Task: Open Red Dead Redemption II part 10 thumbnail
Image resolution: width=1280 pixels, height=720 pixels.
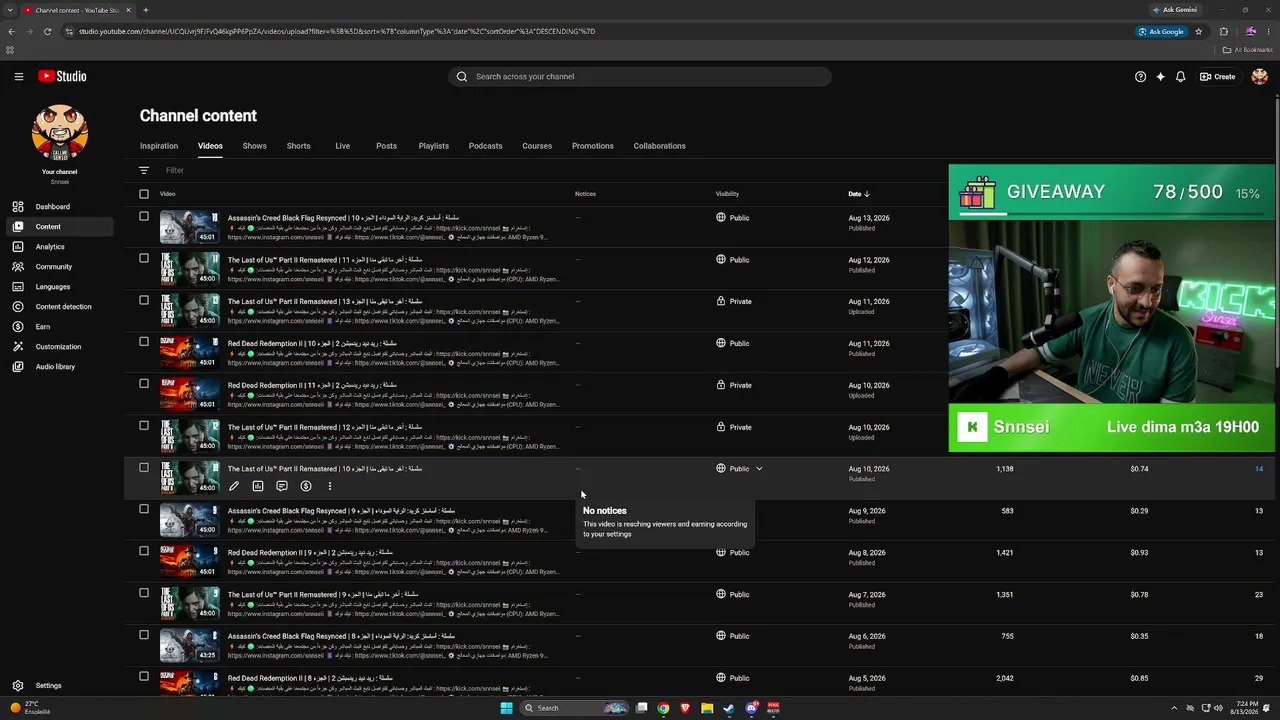Action: (189, 352)
